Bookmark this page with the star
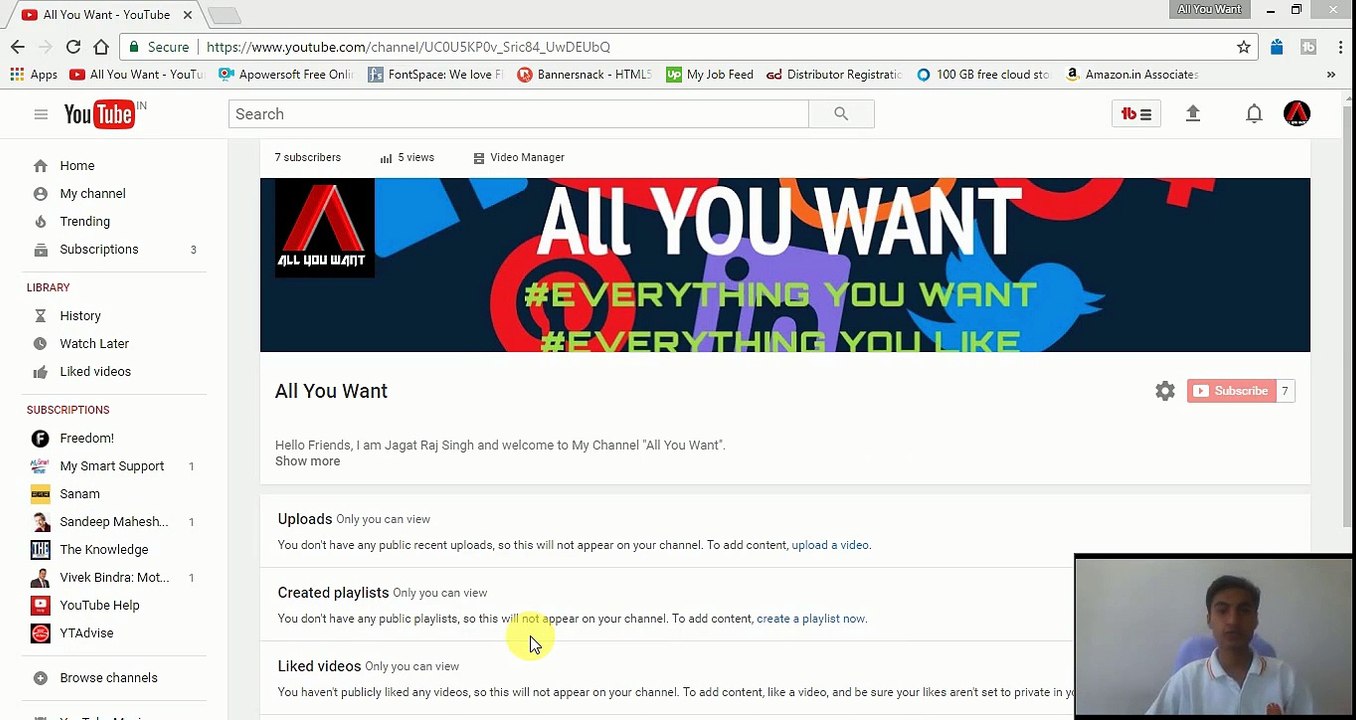 point(1244,47)
